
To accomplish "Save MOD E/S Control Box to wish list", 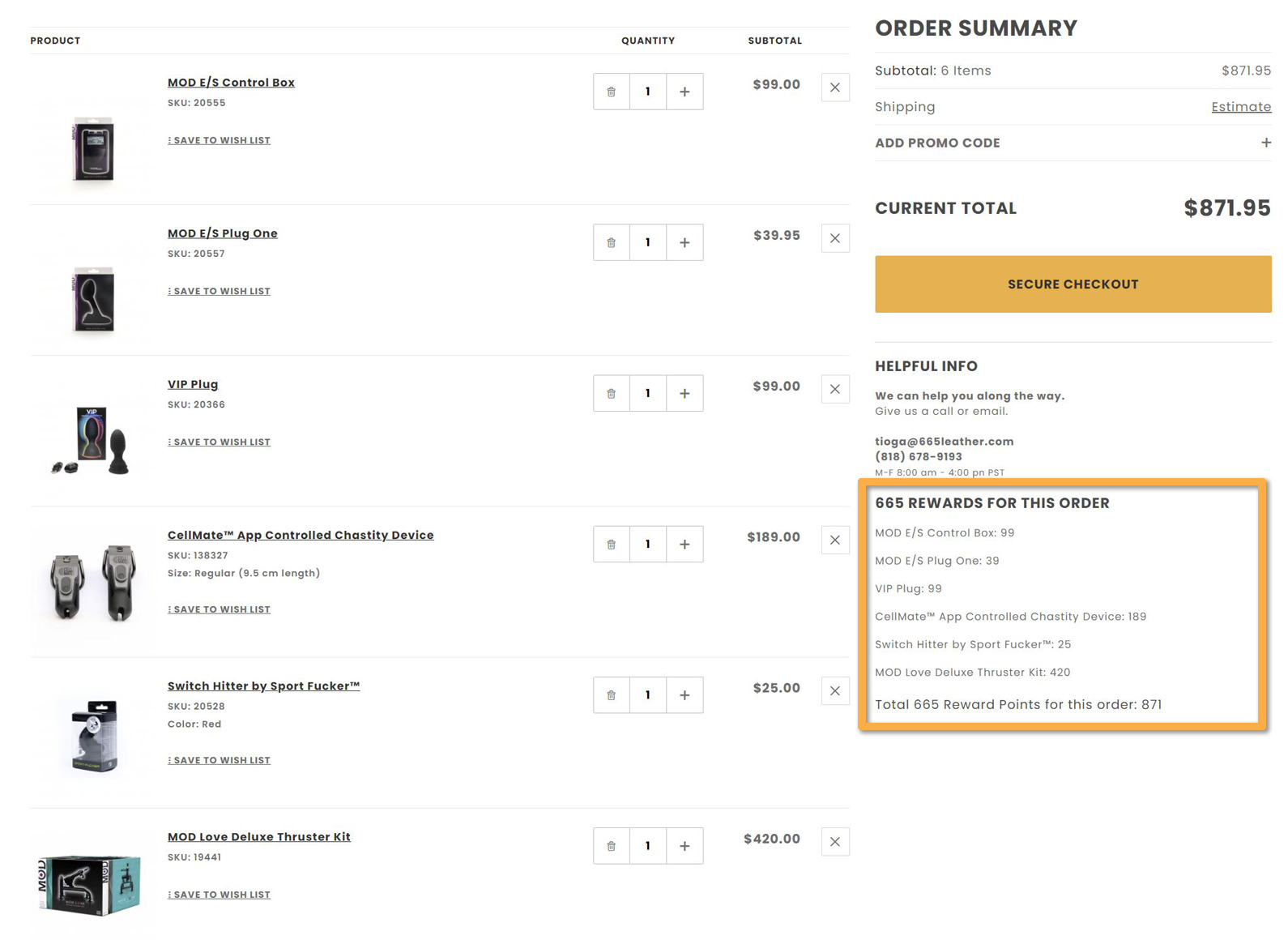I will (x=220, y=140).
